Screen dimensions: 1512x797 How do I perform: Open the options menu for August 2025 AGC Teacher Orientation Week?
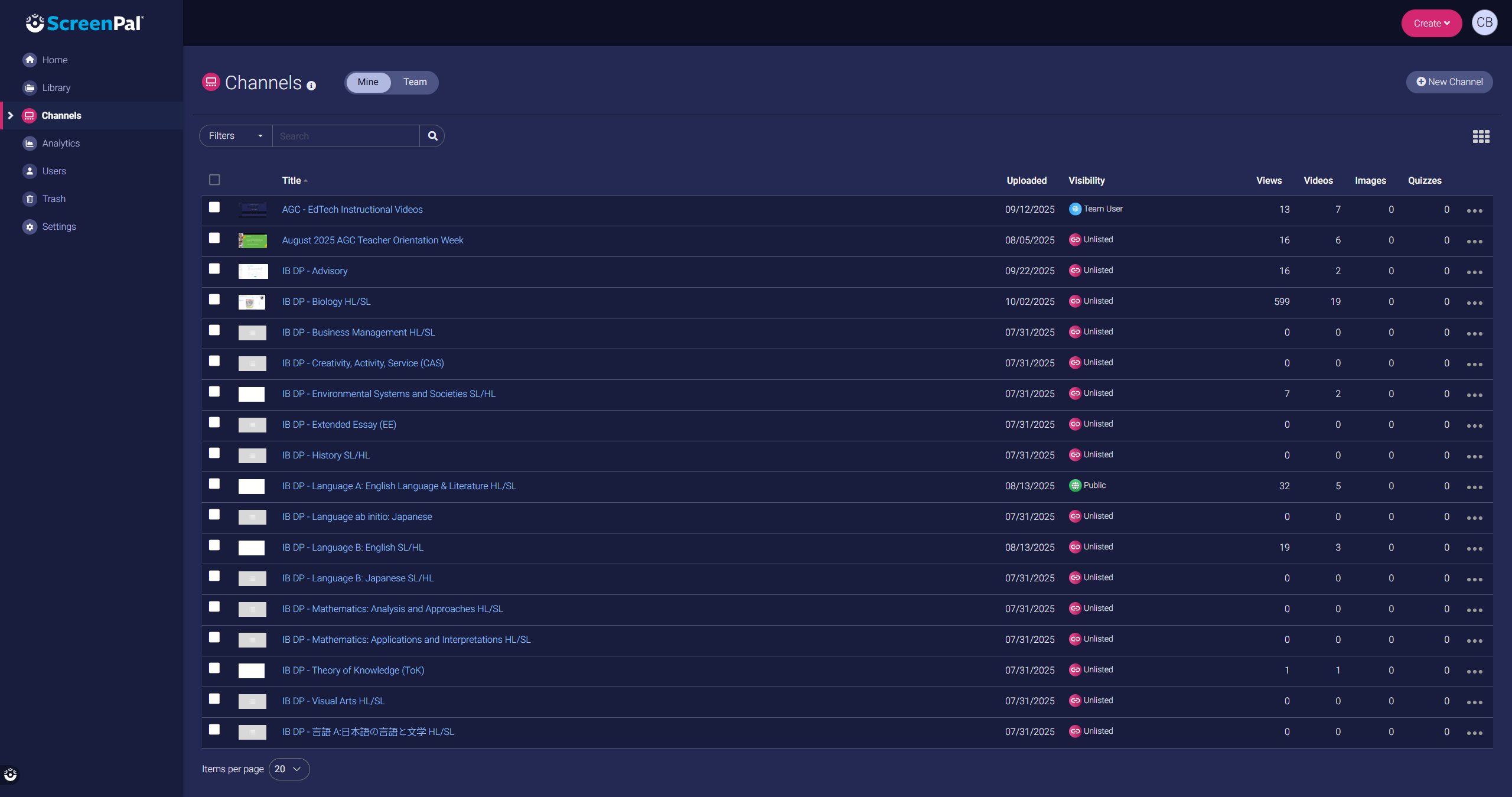coord(1475,241)
